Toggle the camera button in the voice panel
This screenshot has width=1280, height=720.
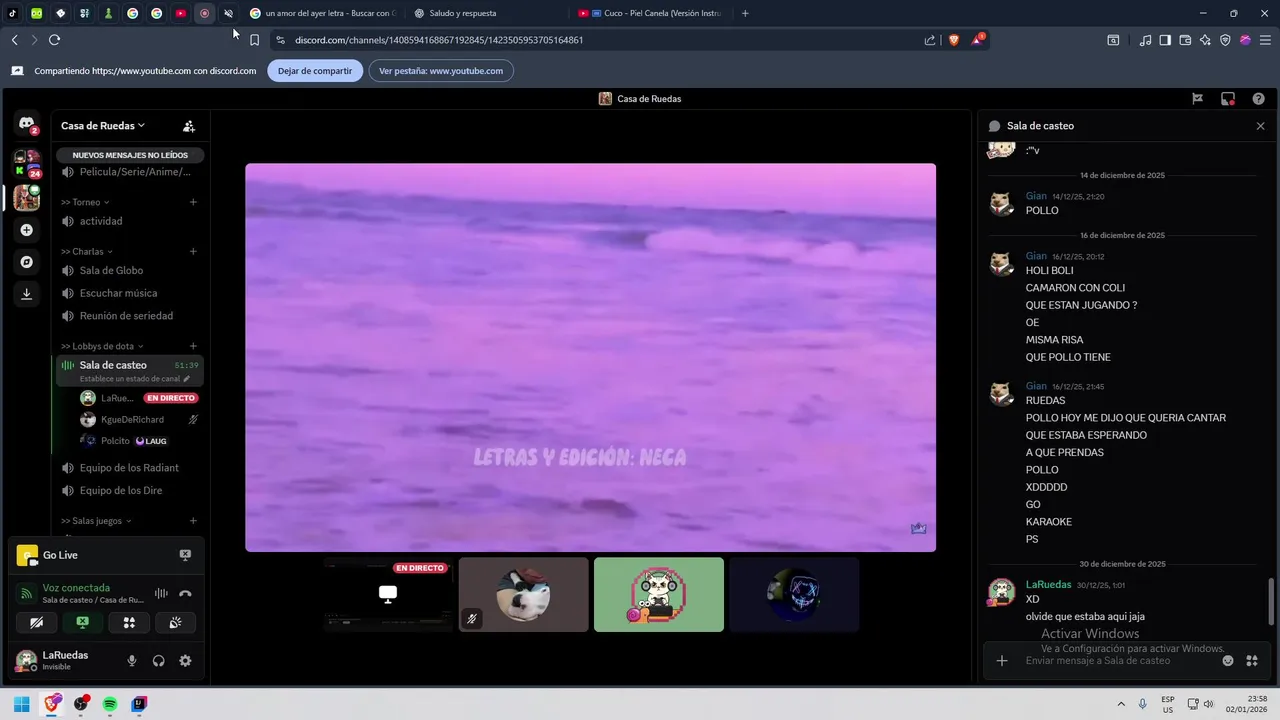(37, 622)
